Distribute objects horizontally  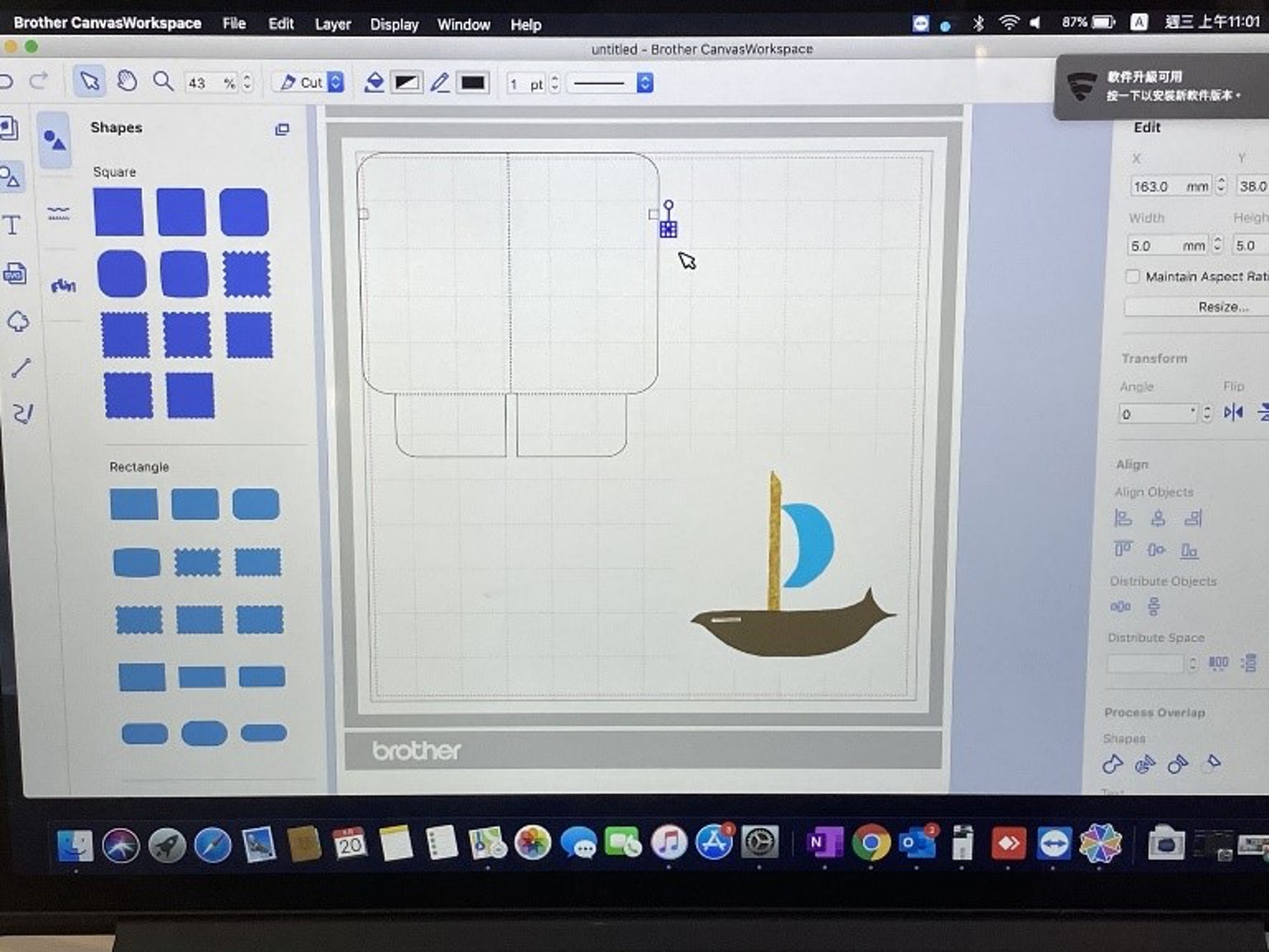[x=1120, y=606]
